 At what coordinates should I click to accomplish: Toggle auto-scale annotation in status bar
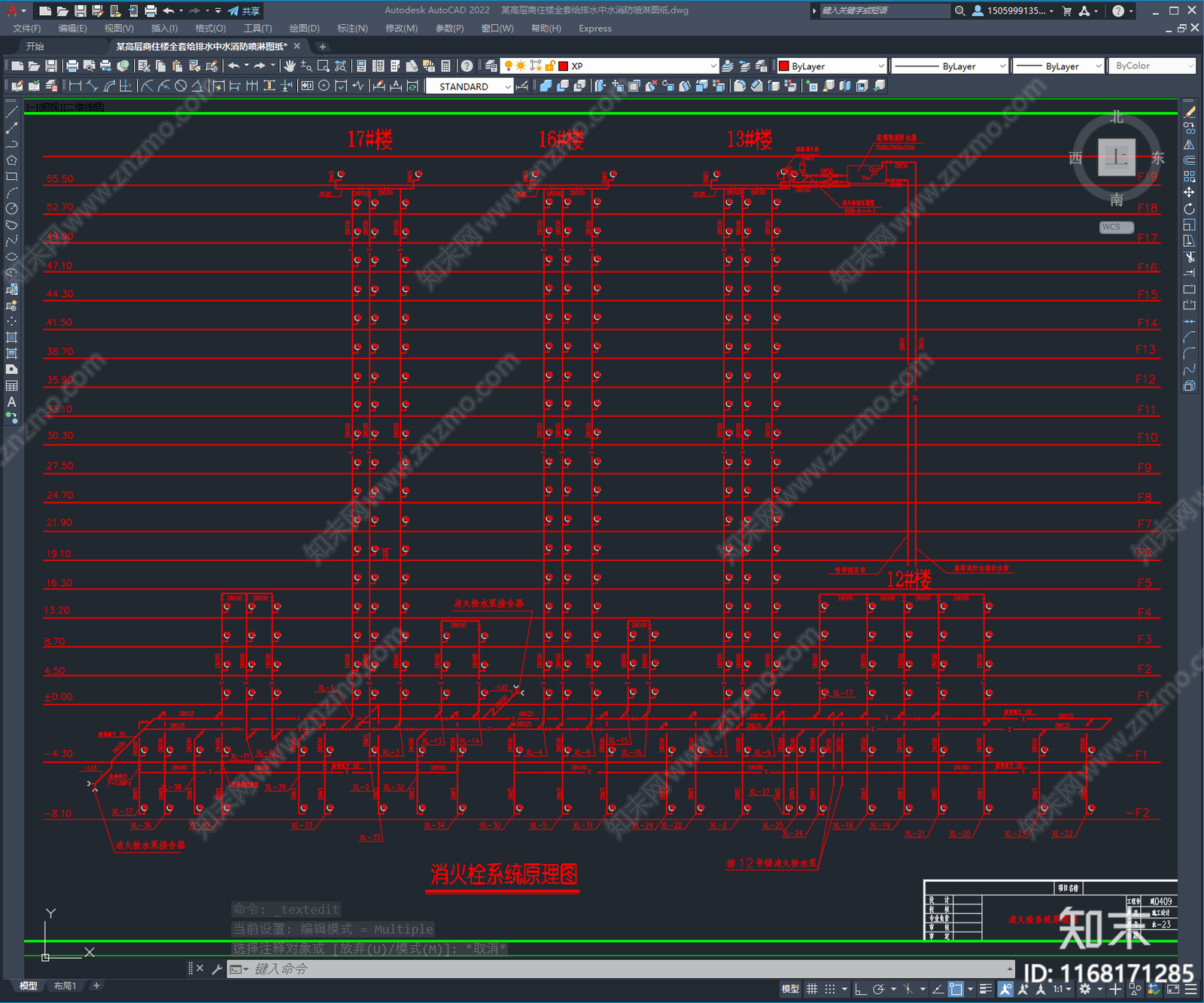coord(1023,989)
